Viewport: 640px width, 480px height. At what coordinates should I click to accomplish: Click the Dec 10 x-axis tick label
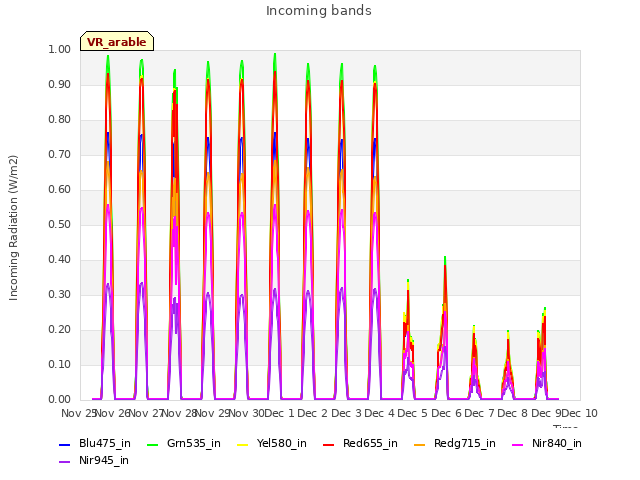(580, 413)
